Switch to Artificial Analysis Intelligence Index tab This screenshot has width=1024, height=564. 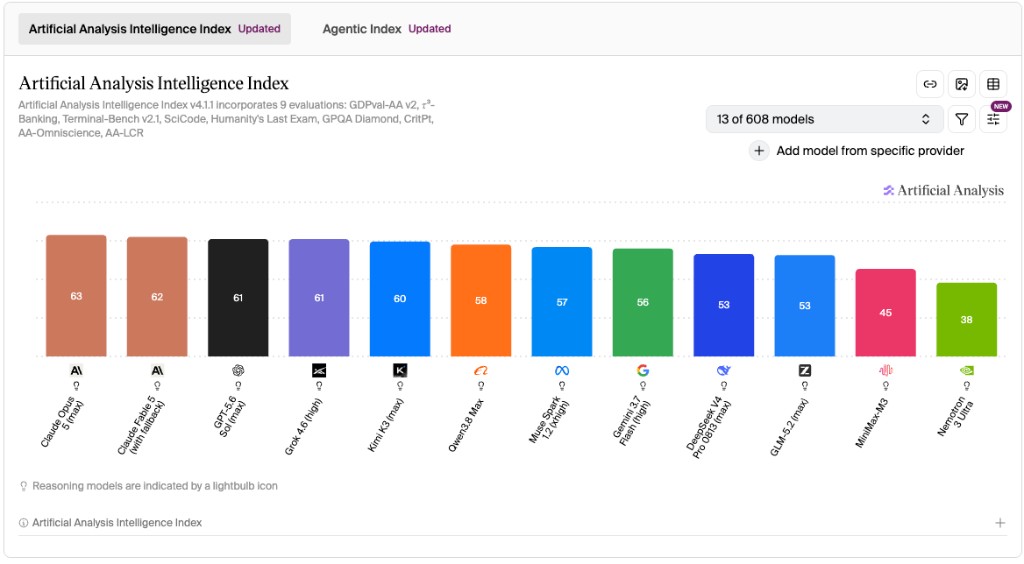pos(154,29)
